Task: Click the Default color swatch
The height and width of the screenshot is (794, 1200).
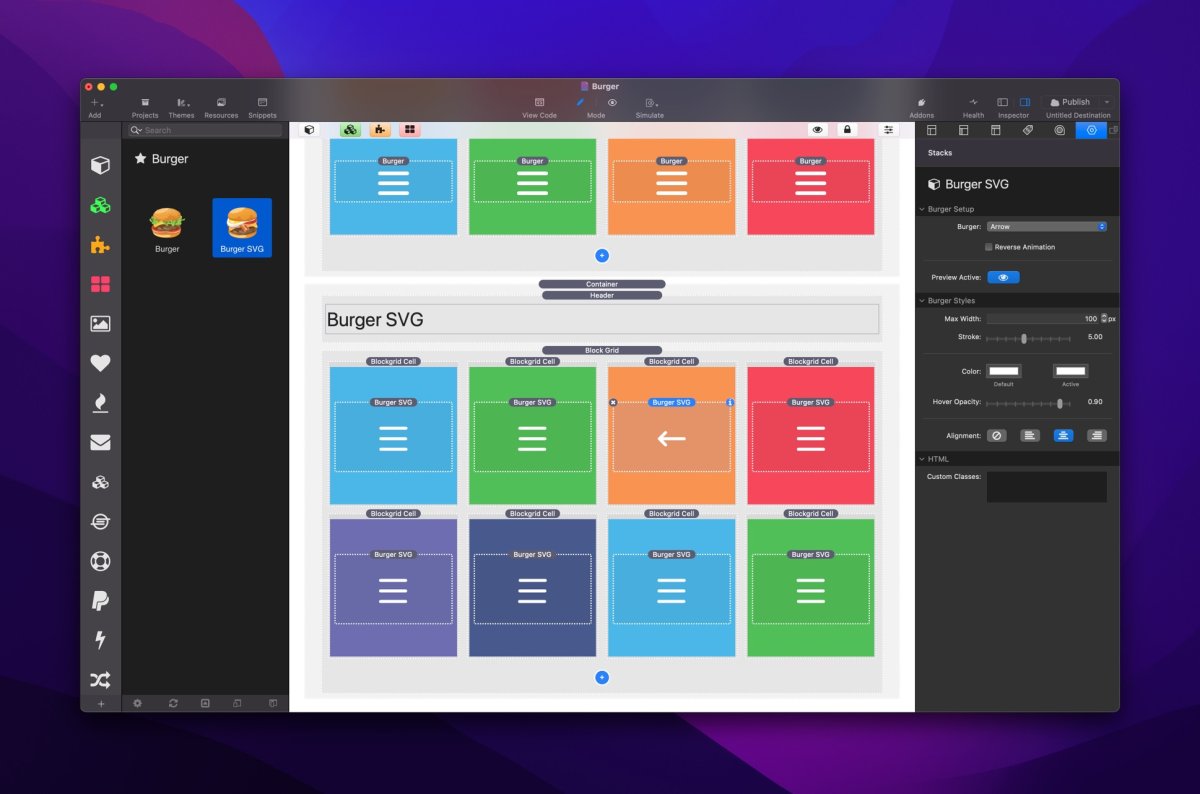Action: pos(1003,371)
